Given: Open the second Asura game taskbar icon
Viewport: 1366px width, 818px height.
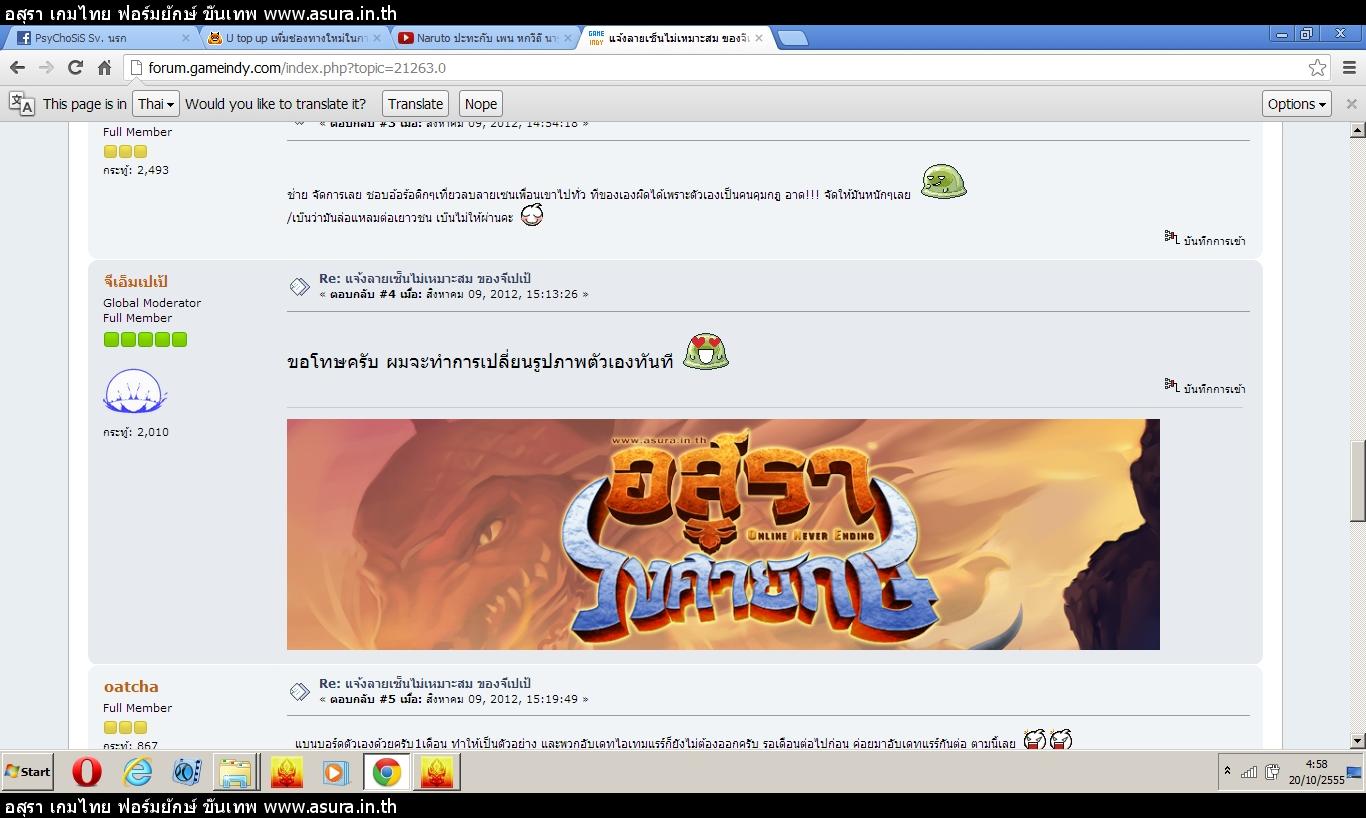Looking at the screenshot, I should [x=437, y=772].
